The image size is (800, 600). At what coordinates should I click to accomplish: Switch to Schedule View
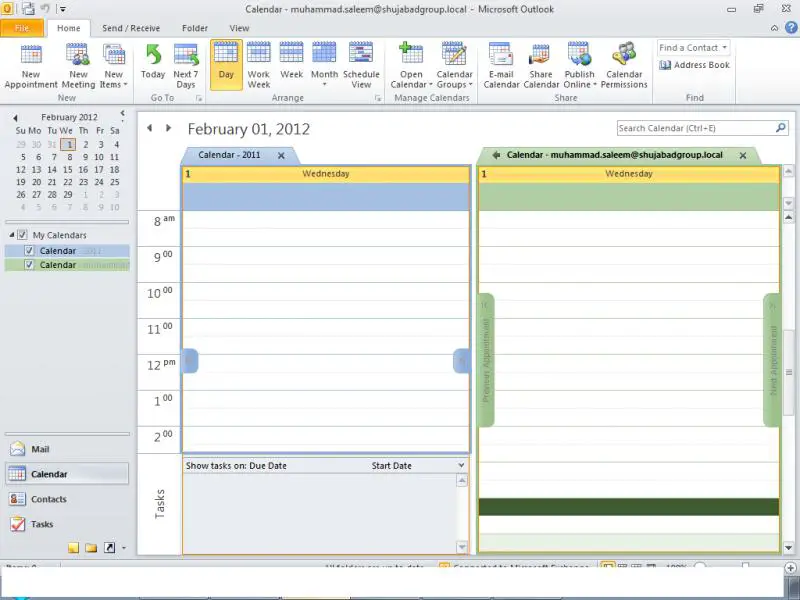coord(361,66)
